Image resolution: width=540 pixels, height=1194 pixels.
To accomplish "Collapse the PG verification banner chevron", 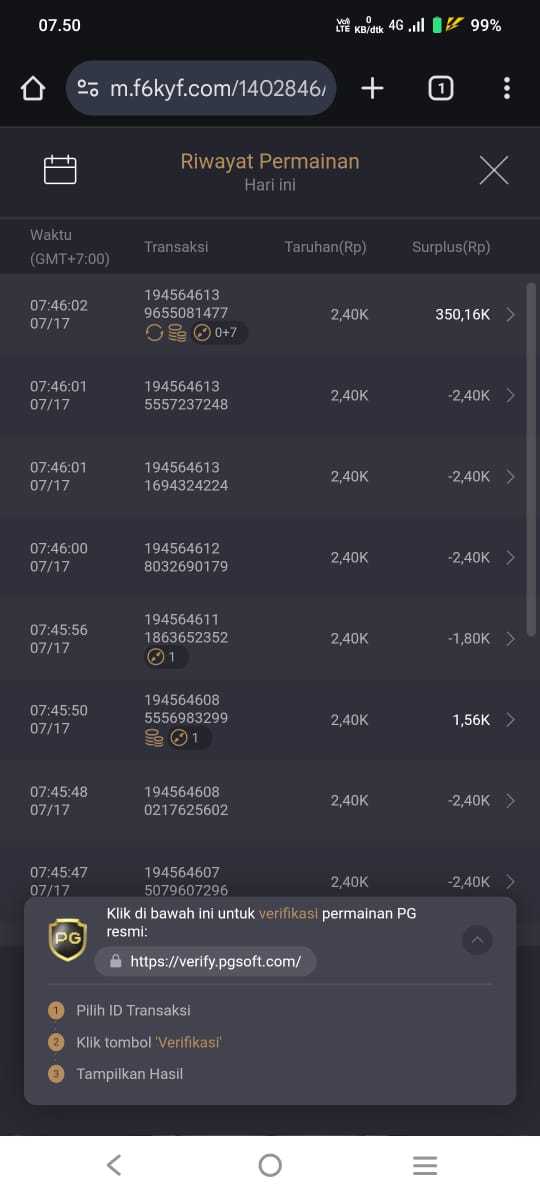I will coord(478,940).
